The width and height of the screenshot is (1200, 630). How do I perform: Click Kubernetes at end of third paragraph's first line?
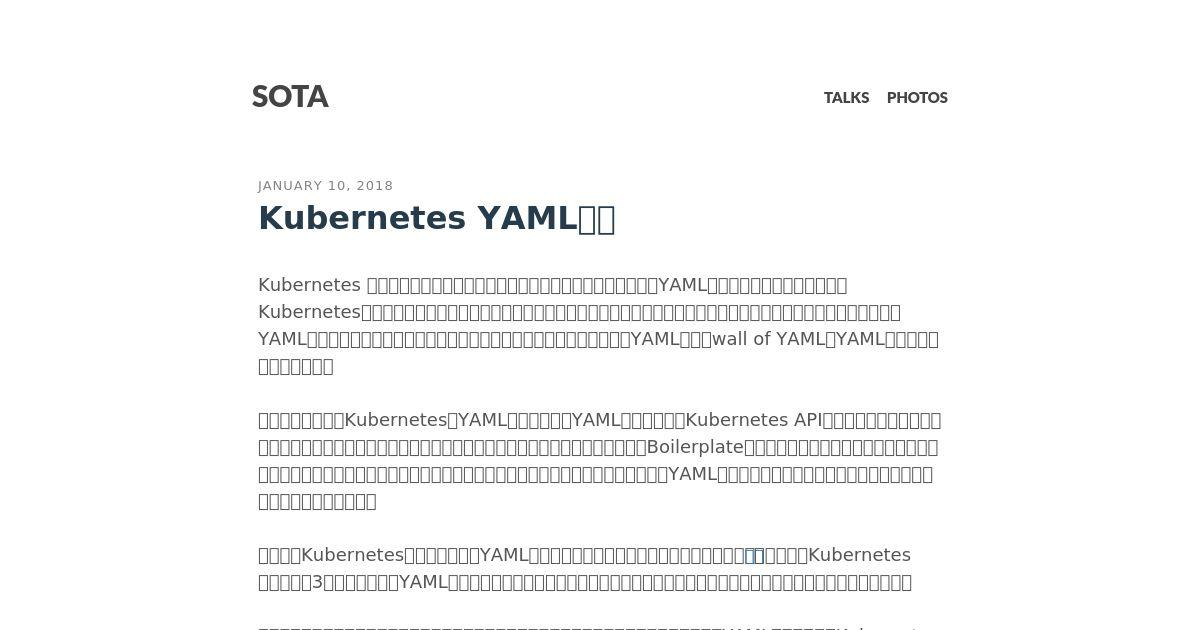click(x=859, y=555)
